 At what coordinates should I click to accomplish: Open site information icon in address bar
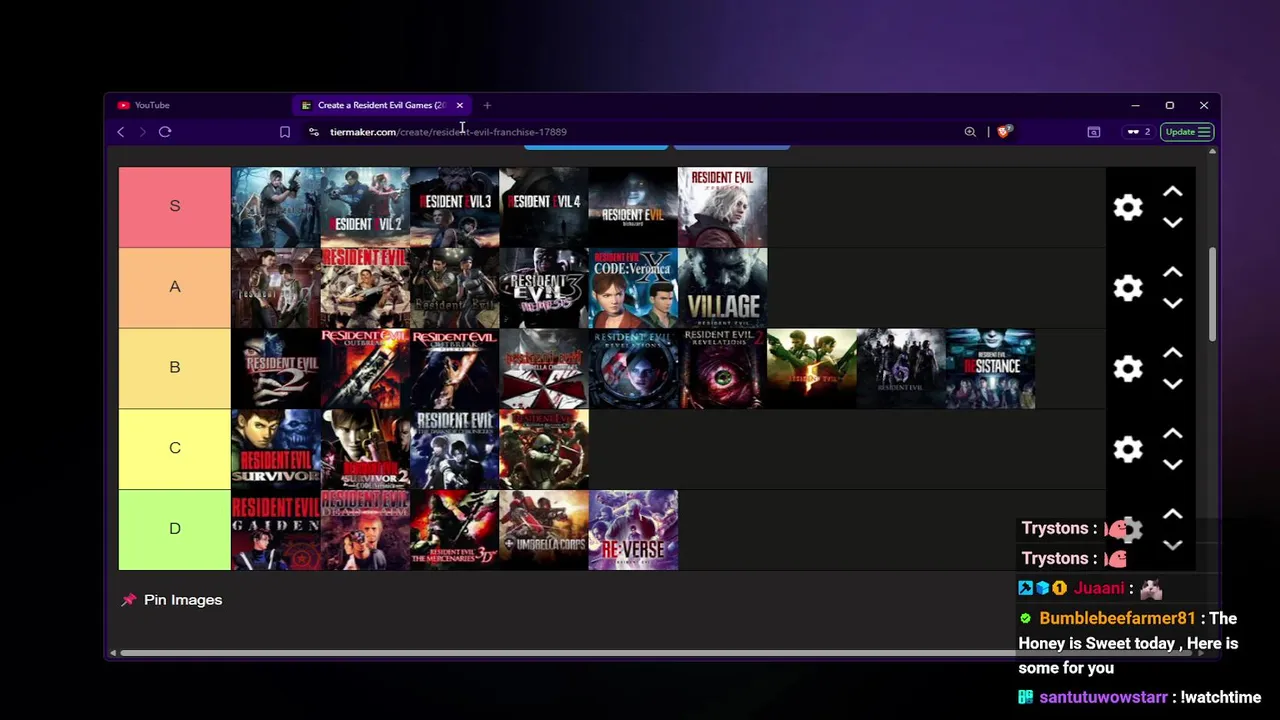pos(314,132)
